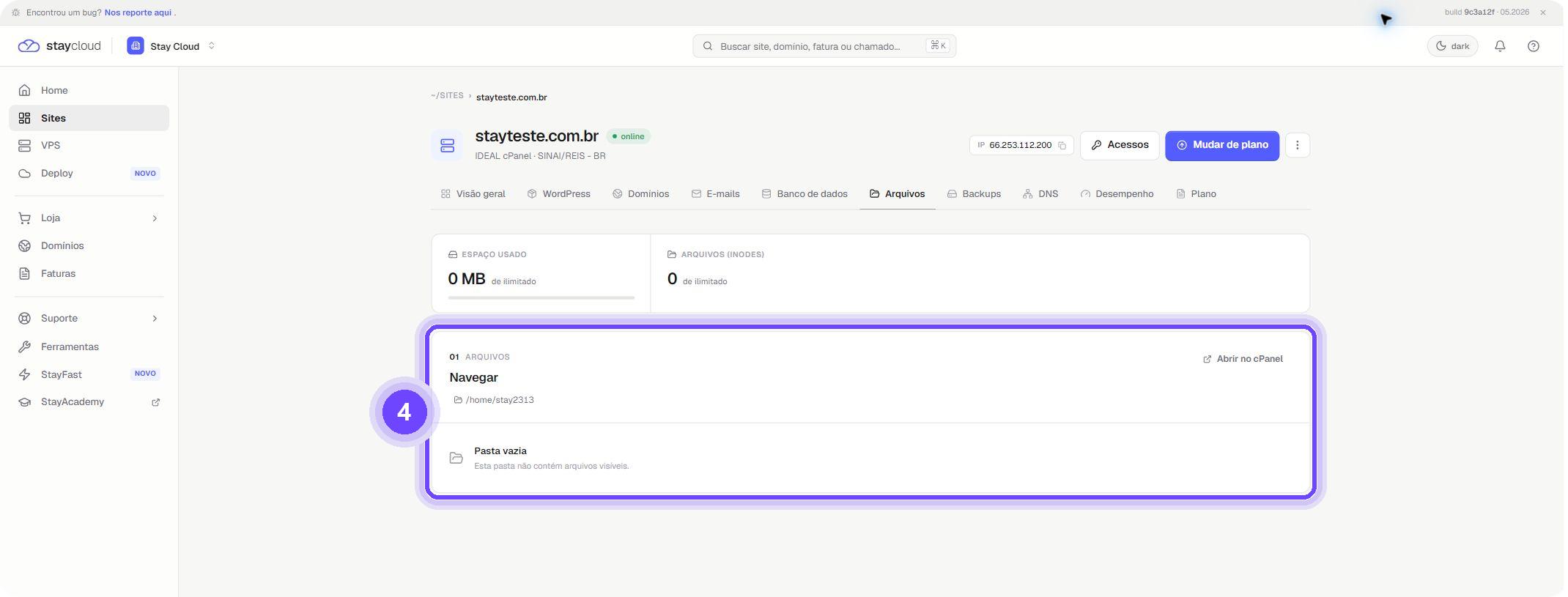Copy the IP address 66.253.112.200

click(x=1062, y=145)
